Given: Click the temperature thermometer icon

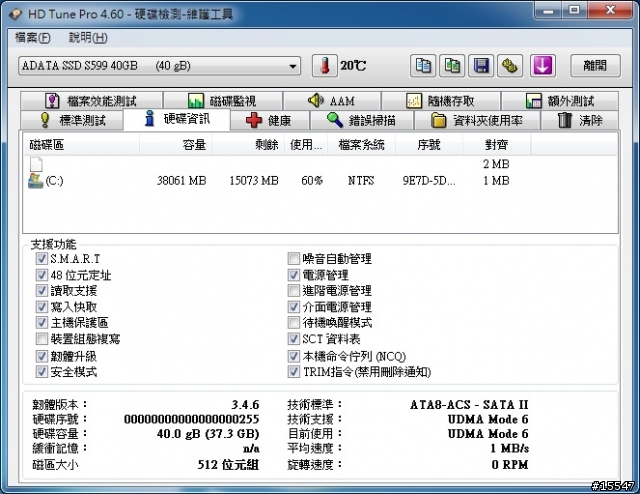Looking at the screenshot, I should 324,66.
